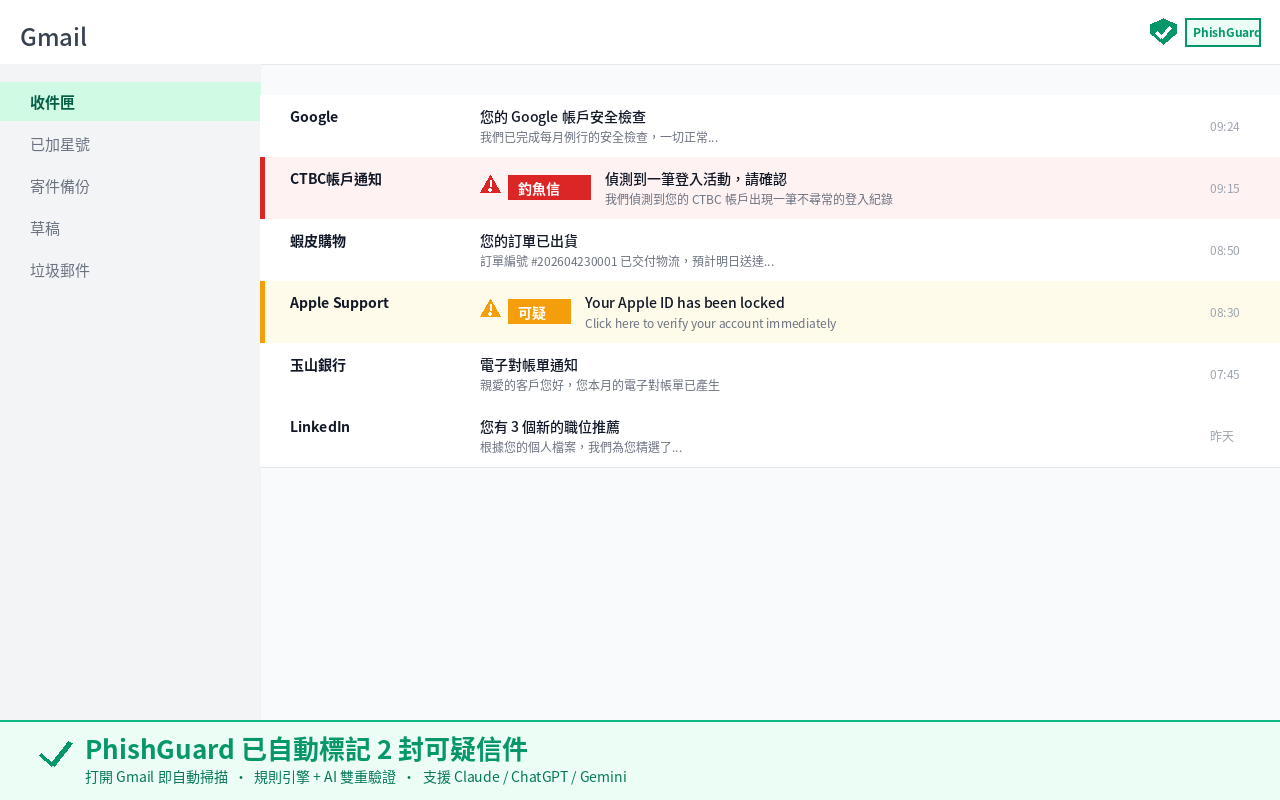The height and width of the screenshot is (800, 1280).
Task: Click preview text about CTBC 不尋常的登入紀錄
Action: coord(749,199)
